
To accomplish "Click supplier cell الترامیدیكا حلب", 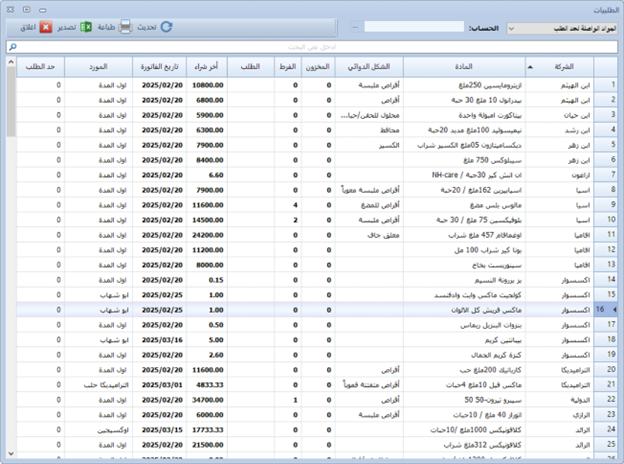I will pyautogui.click(x=99, y=385).
